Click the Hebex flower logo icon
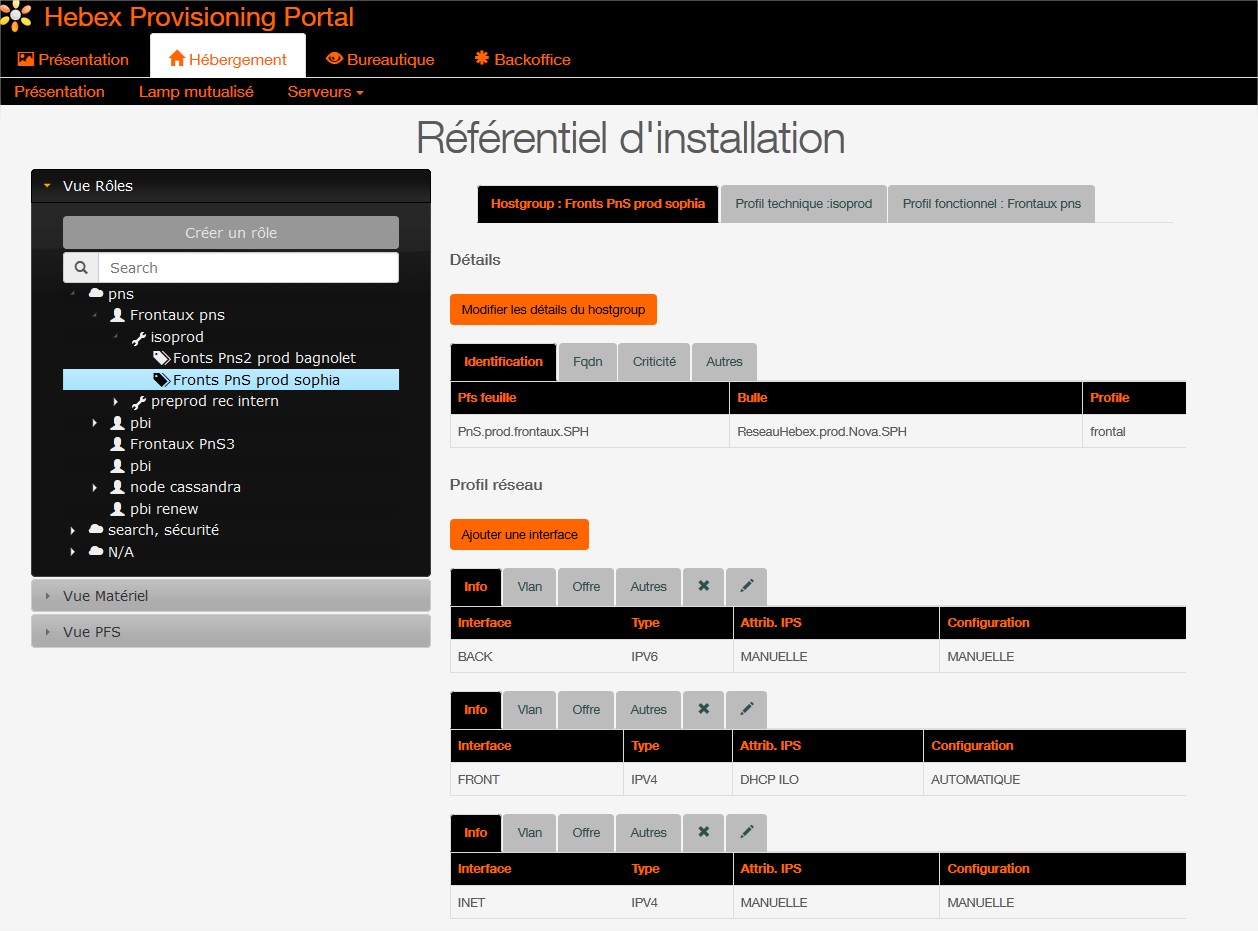The image size is (1258, 931). 16,17
